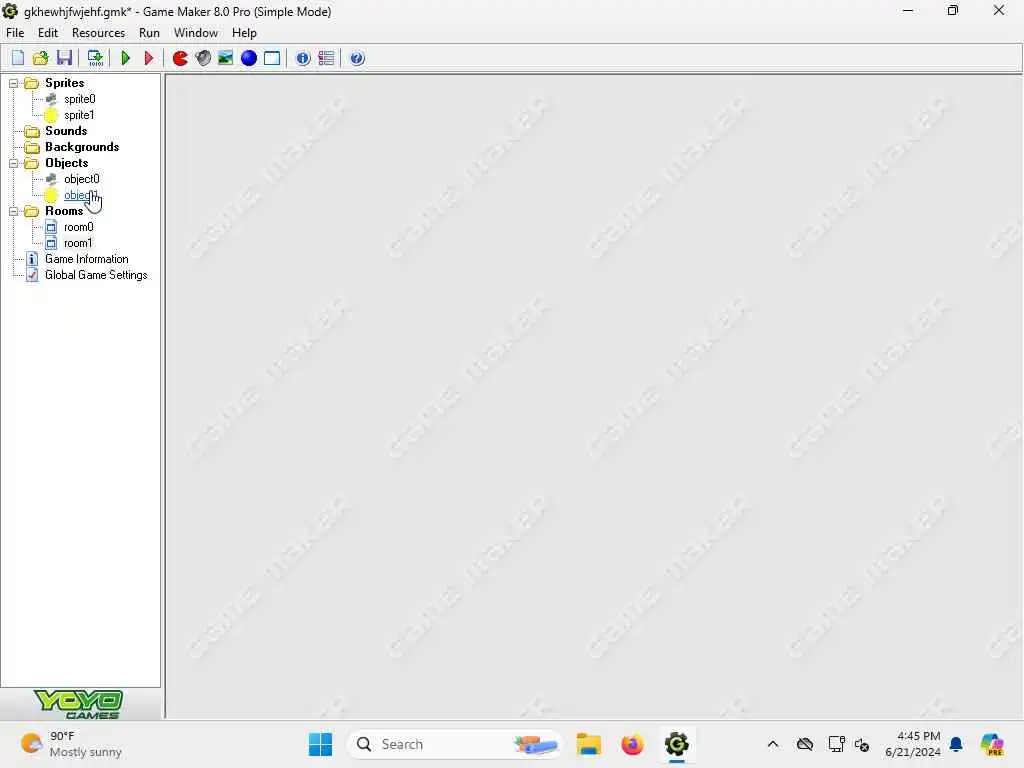Open File Explorer from taskbar

(x=588, y=744)
